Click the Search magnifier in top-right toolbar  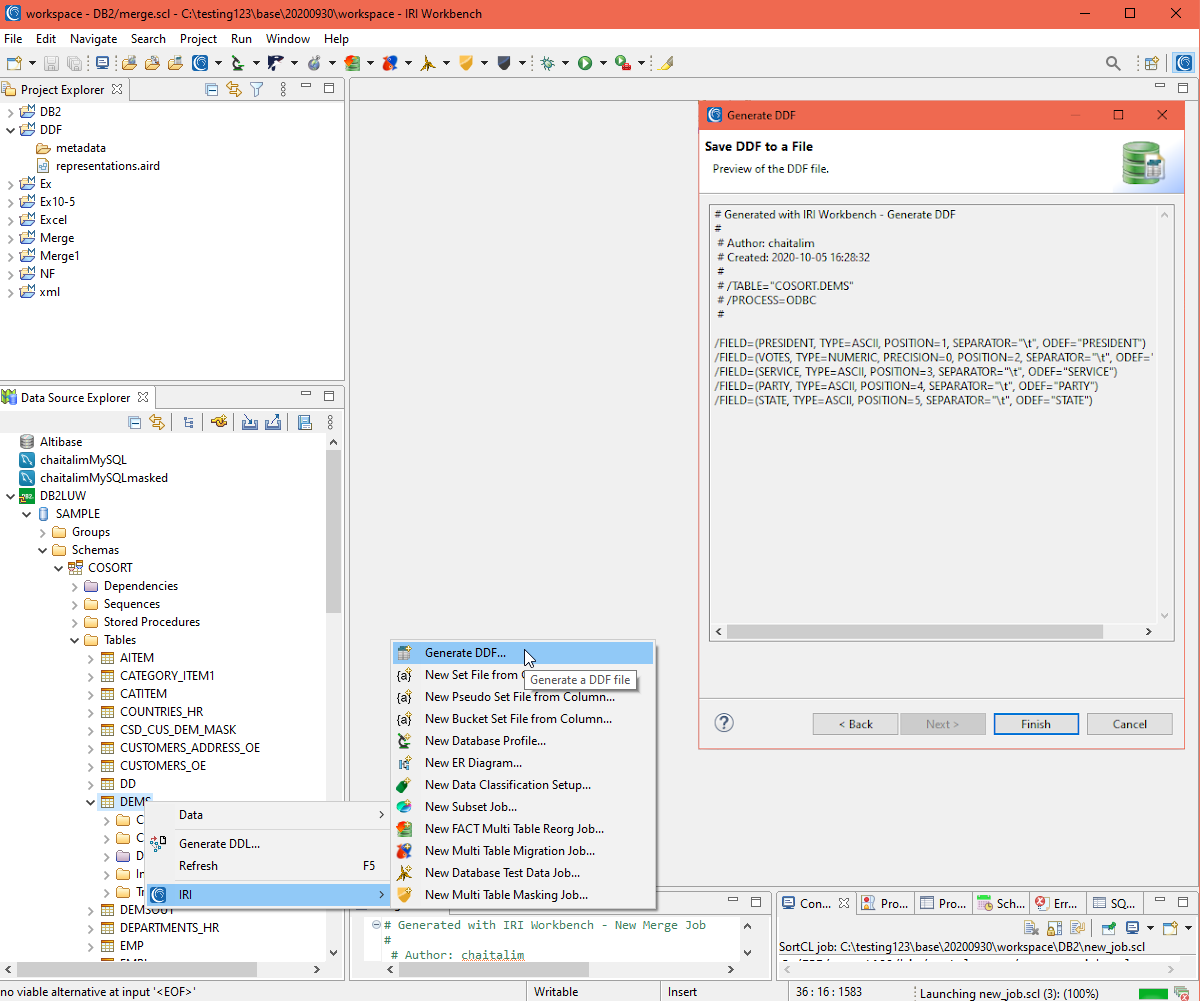[x=1113, y=63]
